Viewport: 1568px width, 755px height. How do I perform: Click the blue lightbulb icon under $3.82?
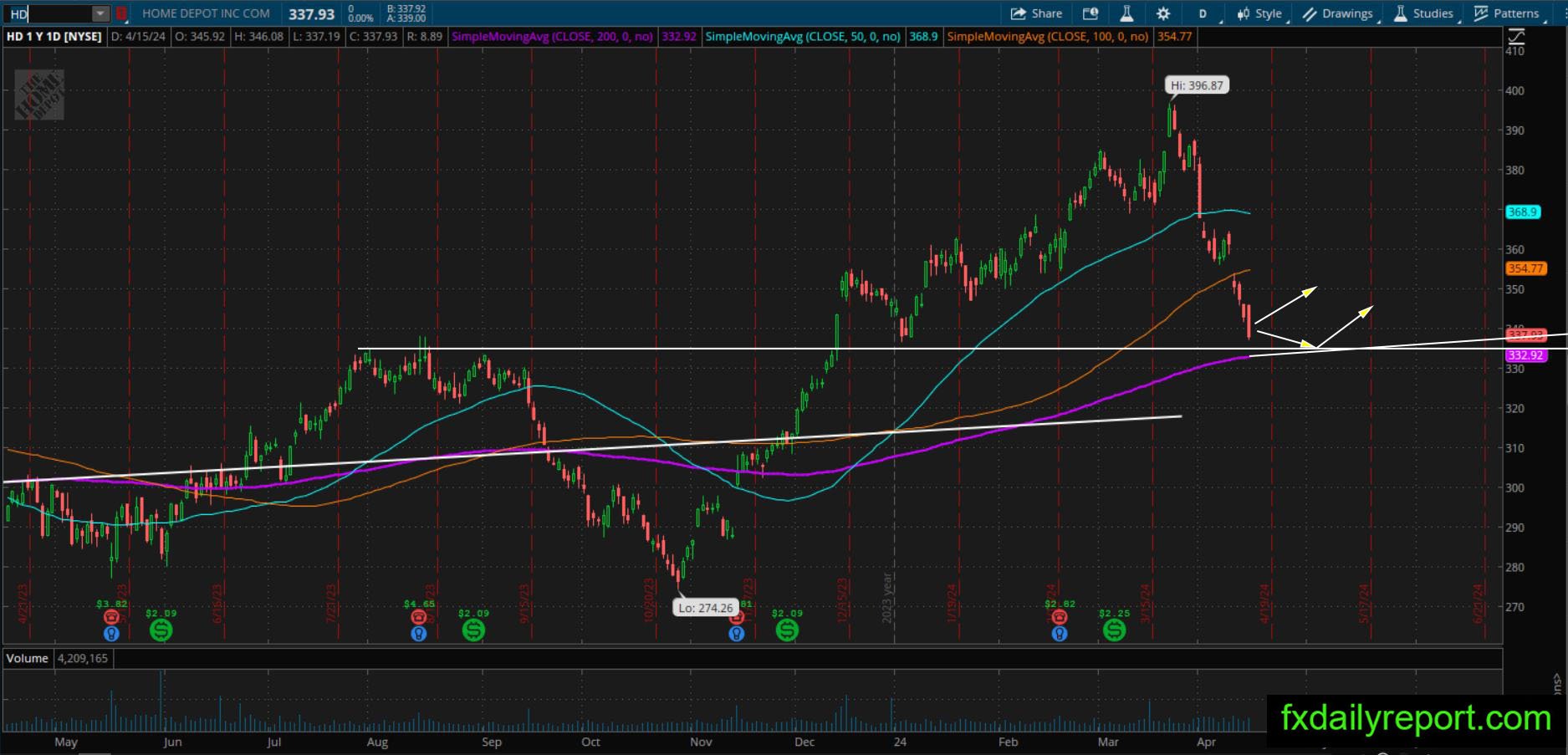pos(111,634)
